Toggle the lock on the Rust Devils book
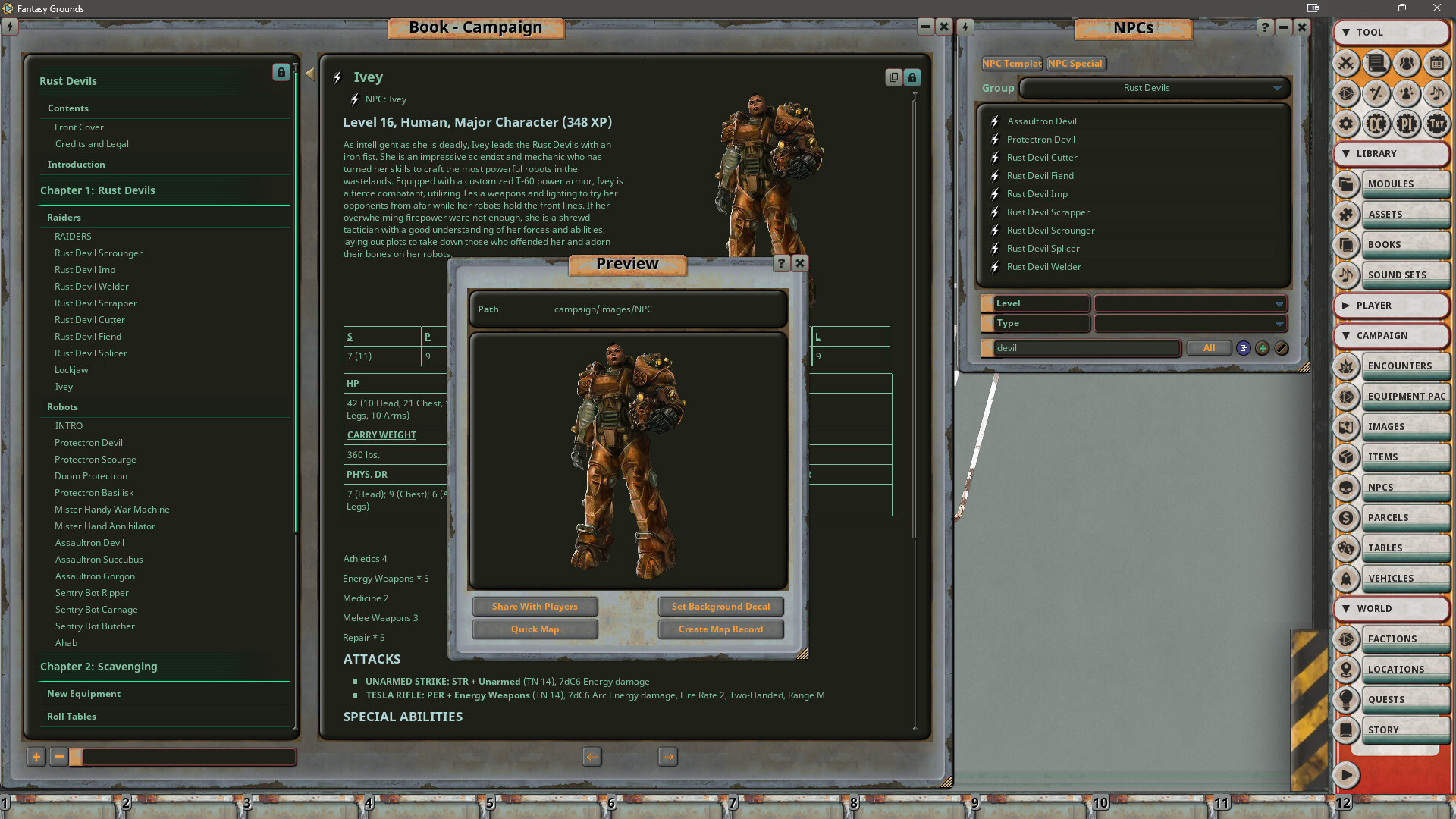The width and height of the screenshot is (1456, 819). click(281, 73)
